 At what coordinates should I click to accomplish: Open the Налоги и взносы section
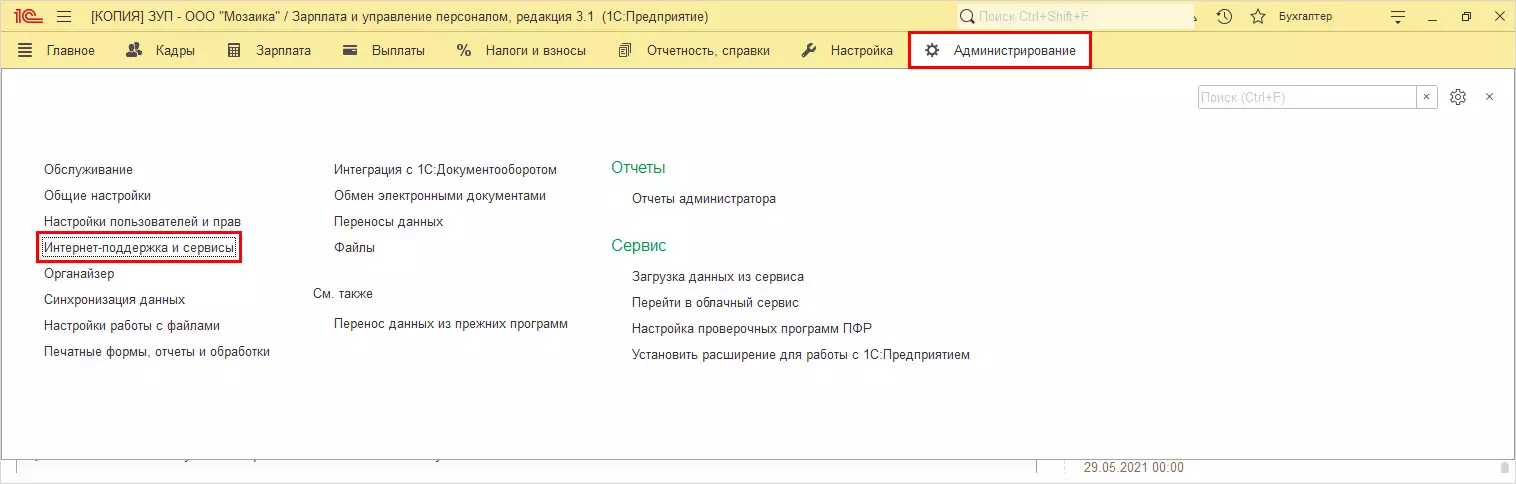521,50
